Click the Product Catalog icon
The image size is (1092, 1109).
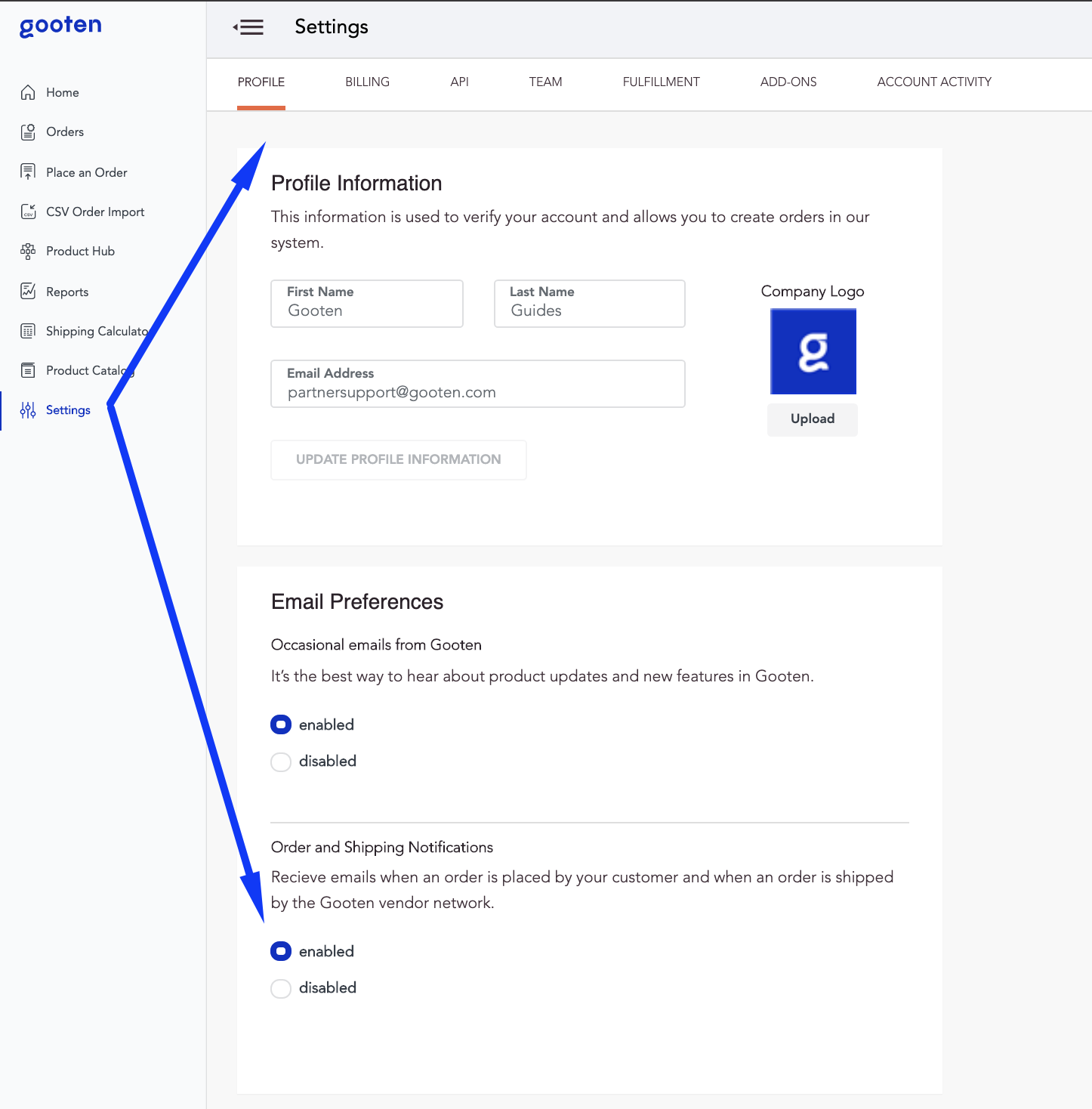(x=28, y=370)
